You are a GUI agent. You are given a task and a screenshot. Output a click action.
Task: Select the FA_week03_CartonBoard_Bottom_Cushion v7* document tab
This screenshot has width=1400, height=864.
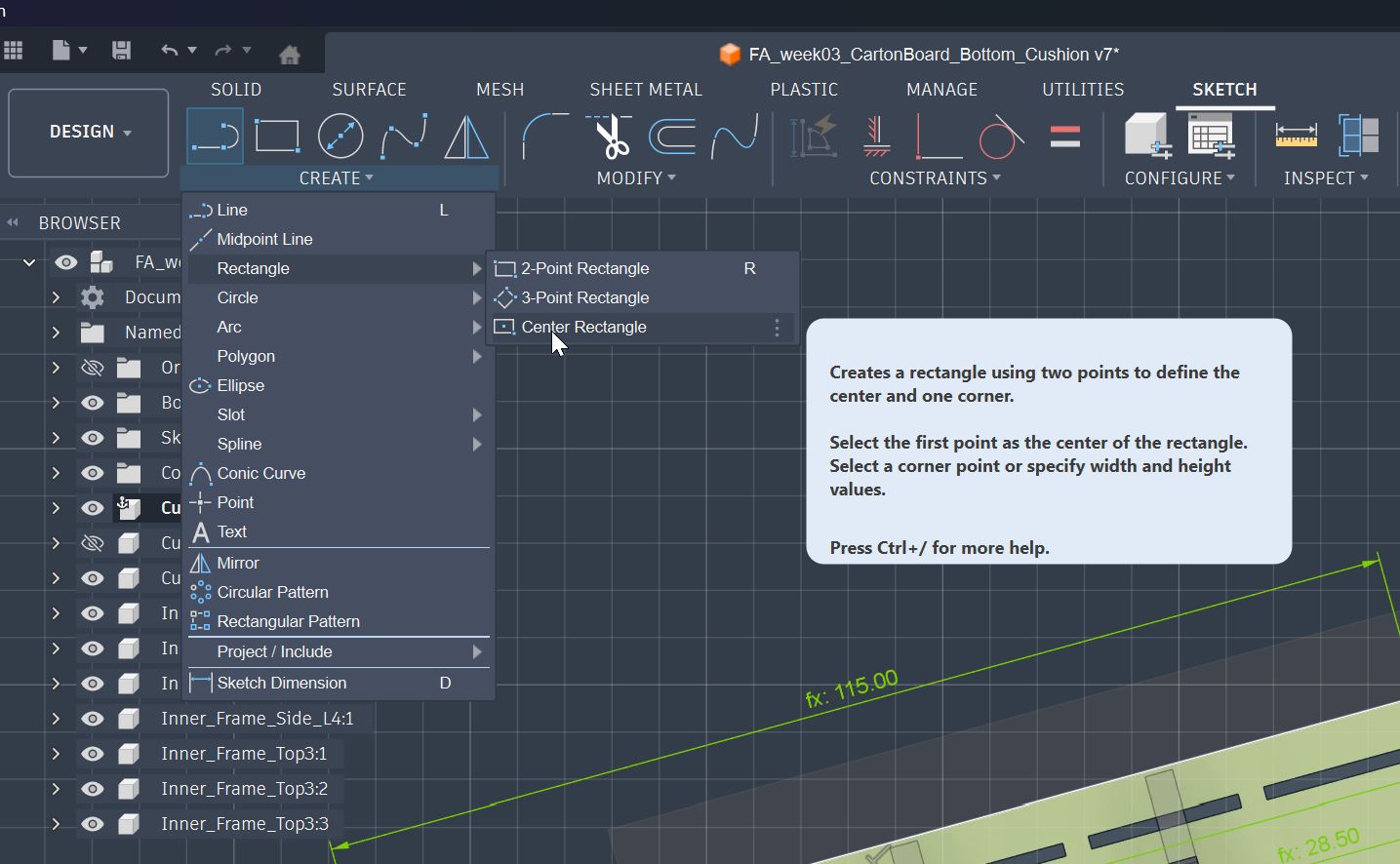coord(919,55)
